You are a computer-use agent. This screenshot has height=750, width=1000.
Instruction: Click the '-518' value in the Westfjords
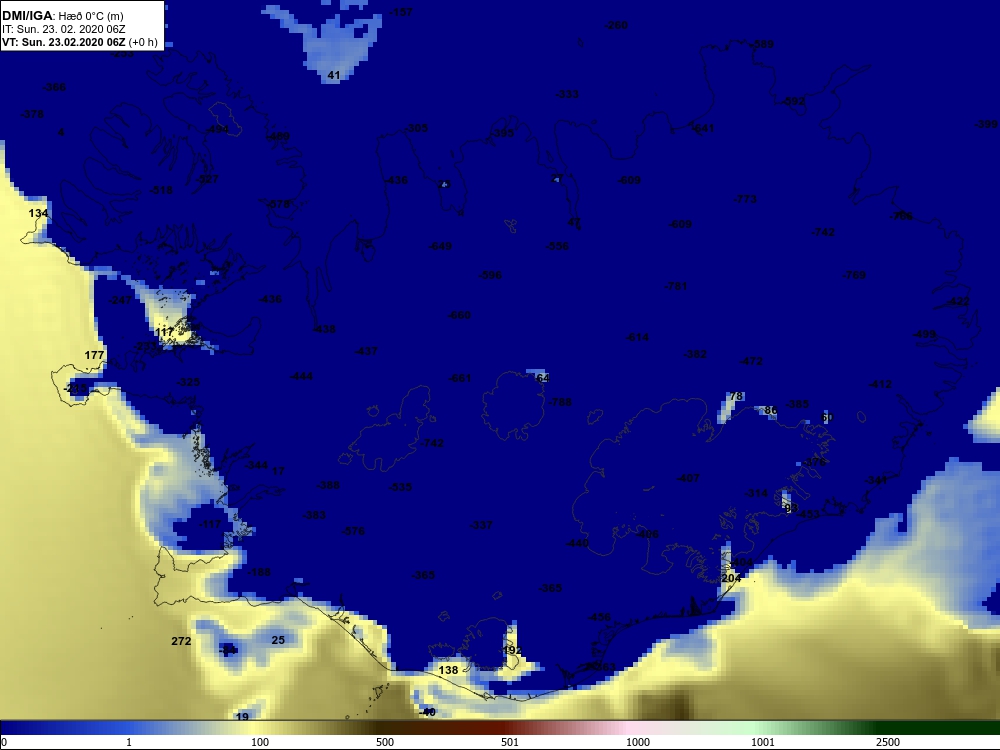(x=161, y=190)
